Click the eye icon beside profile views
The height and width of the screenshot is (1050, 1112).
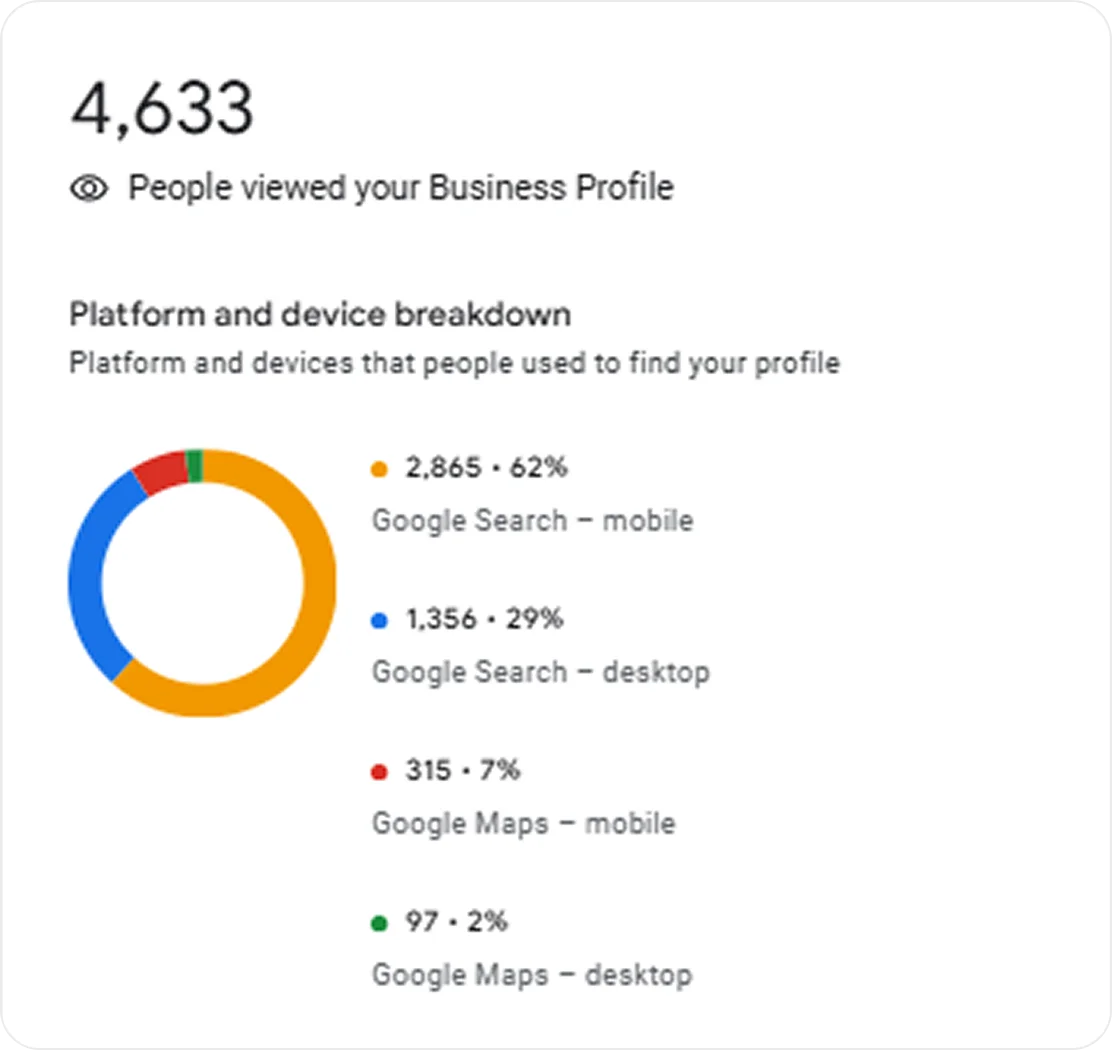pos(89,188)
